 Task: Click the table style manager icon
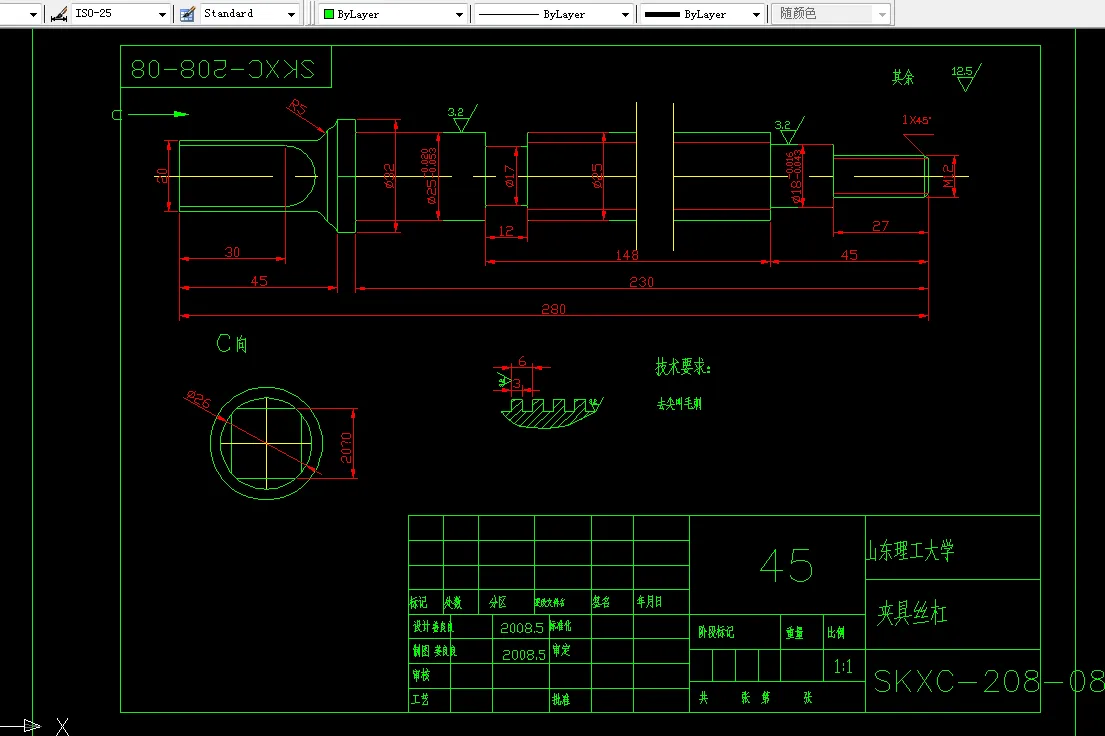tap(187, 13)
